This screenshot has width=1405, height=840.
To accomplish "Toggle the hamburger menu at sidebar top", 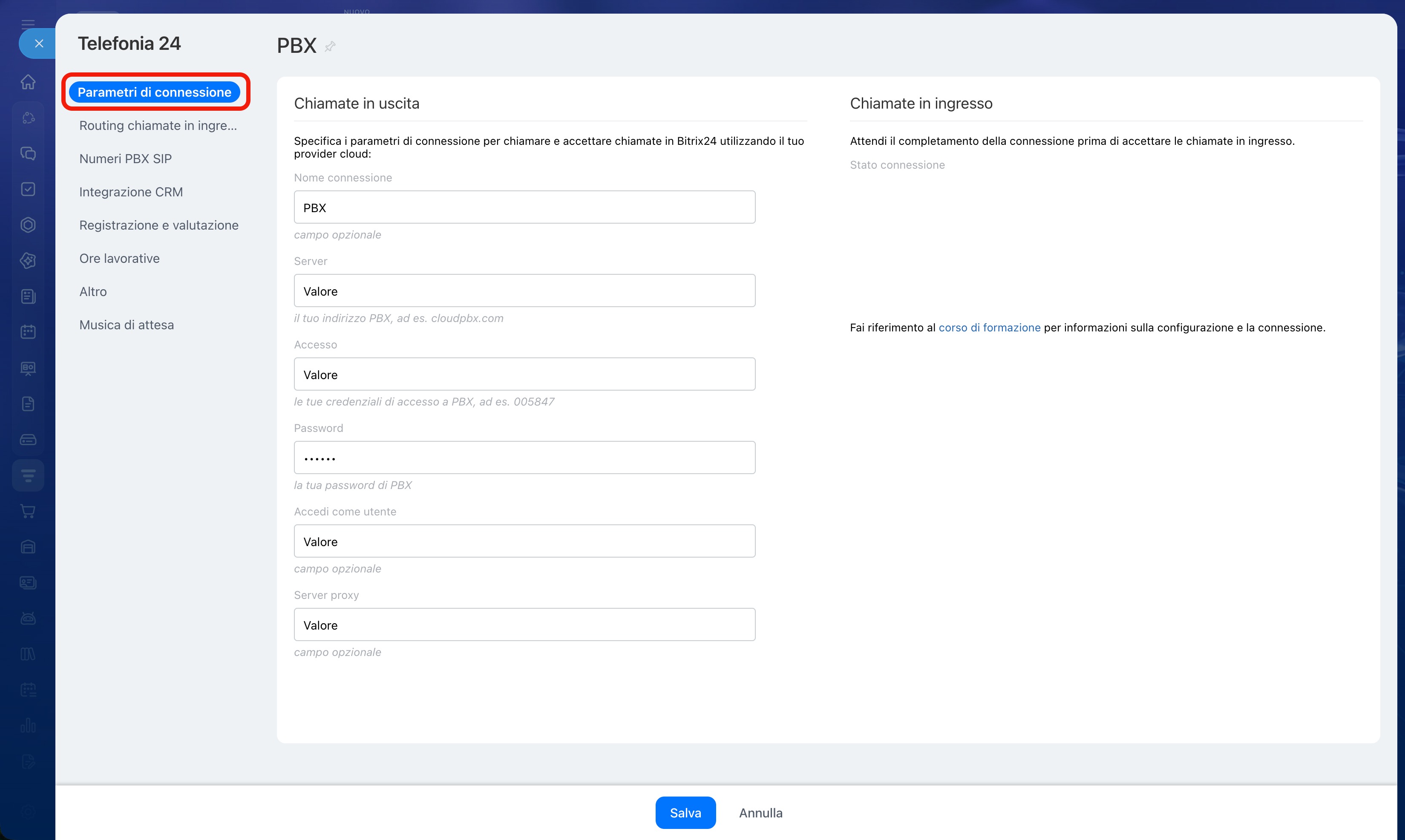I will 28,24.
